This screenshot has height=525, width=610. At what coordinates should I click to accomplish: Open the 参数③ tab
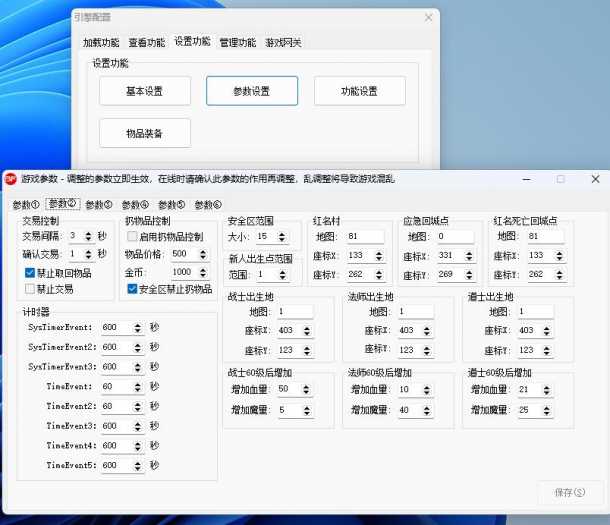point(98,204)
